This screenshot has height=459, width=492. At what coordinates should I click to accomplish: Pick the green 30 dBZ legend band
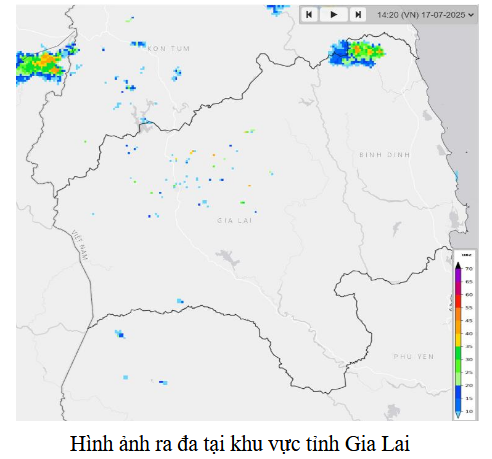[x=458, y=353]
